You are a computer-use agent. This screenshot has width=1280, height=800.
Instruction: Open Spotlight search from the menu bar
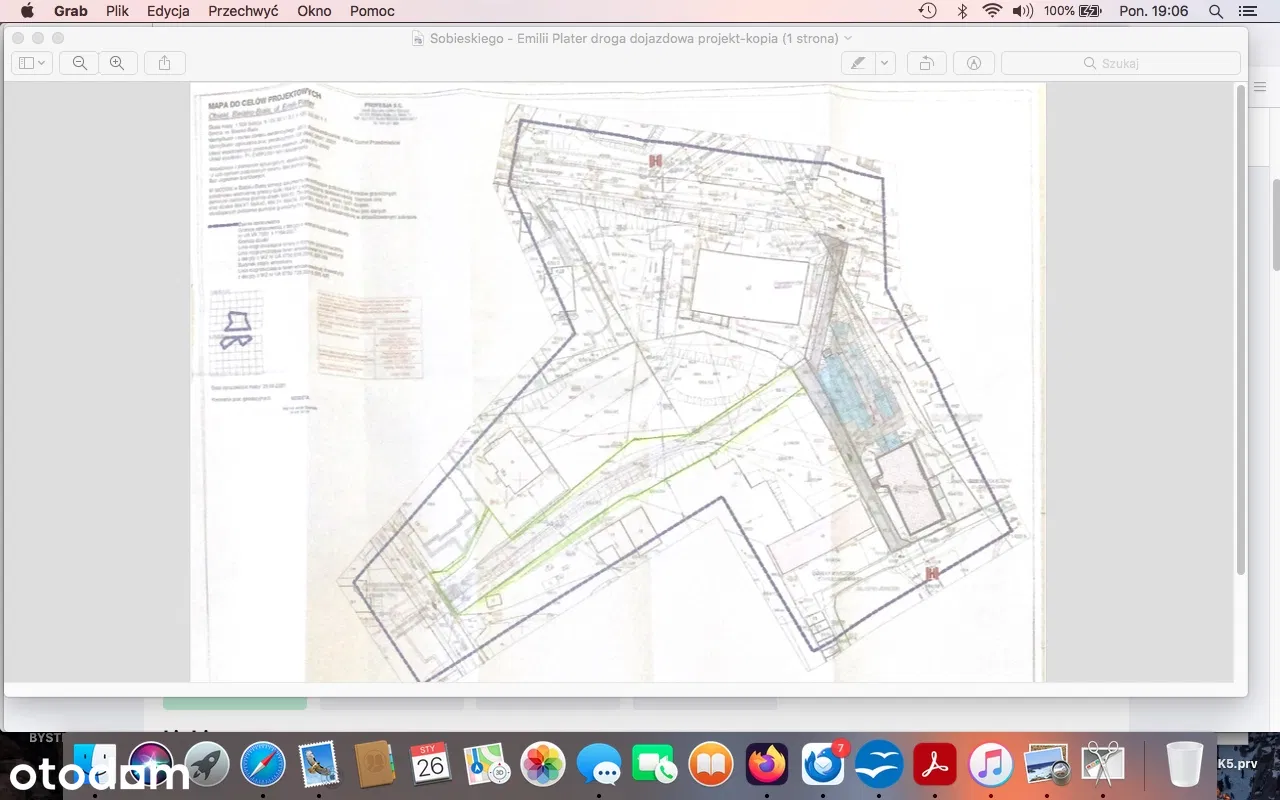tap(1216, 11)
